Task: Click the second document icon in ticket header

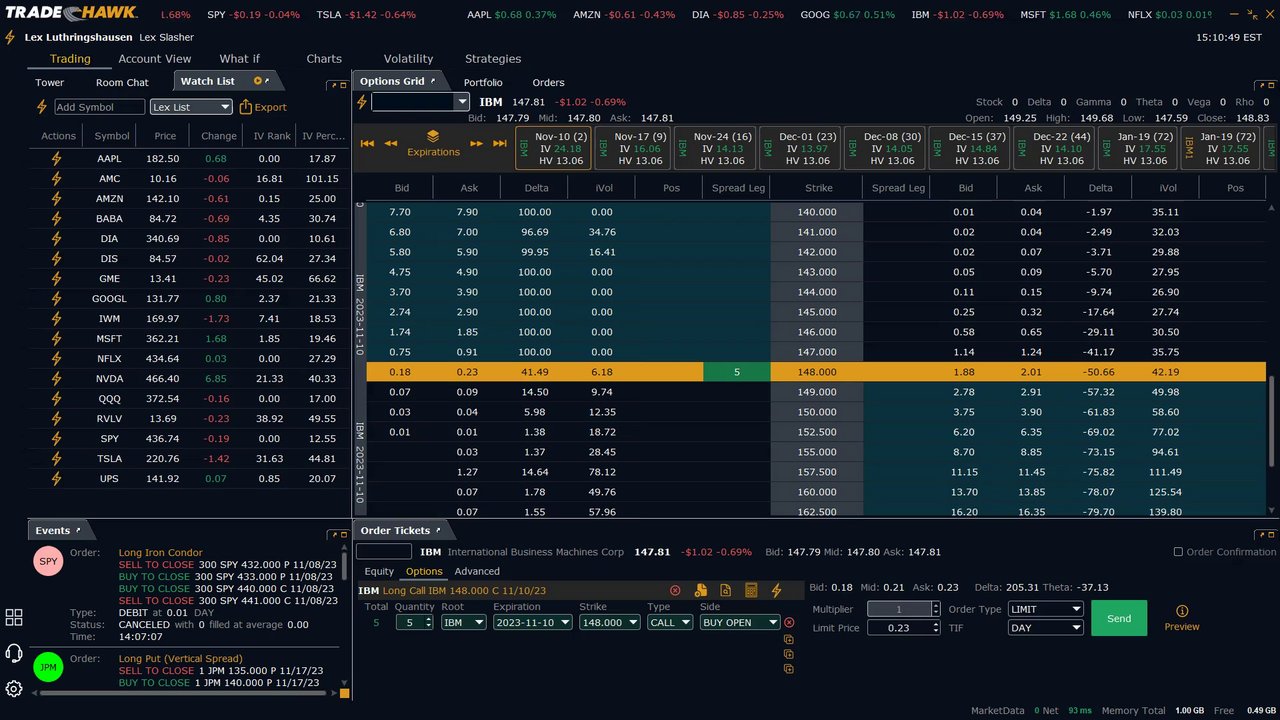Action: click(726, 591)
